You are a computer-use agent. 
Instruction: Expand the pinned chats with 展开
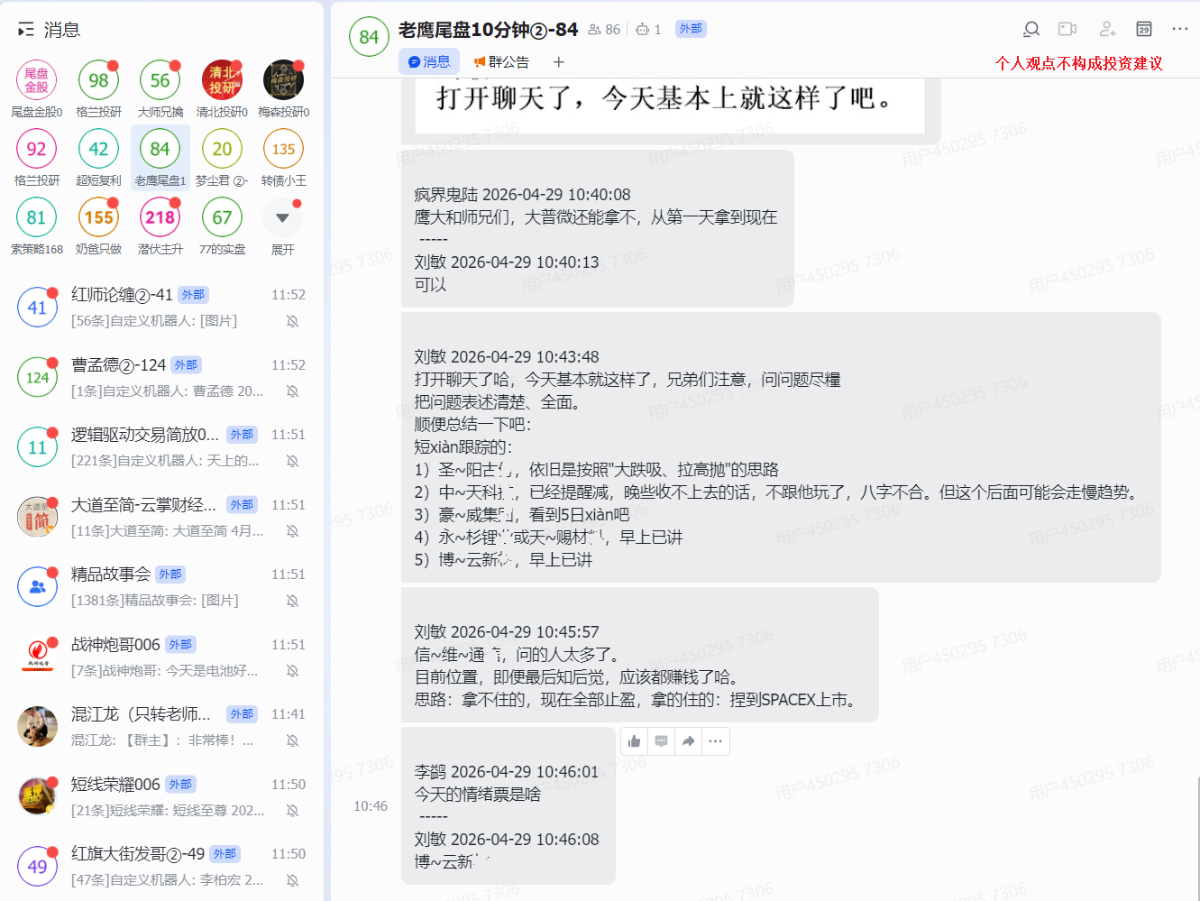point(282,218)
